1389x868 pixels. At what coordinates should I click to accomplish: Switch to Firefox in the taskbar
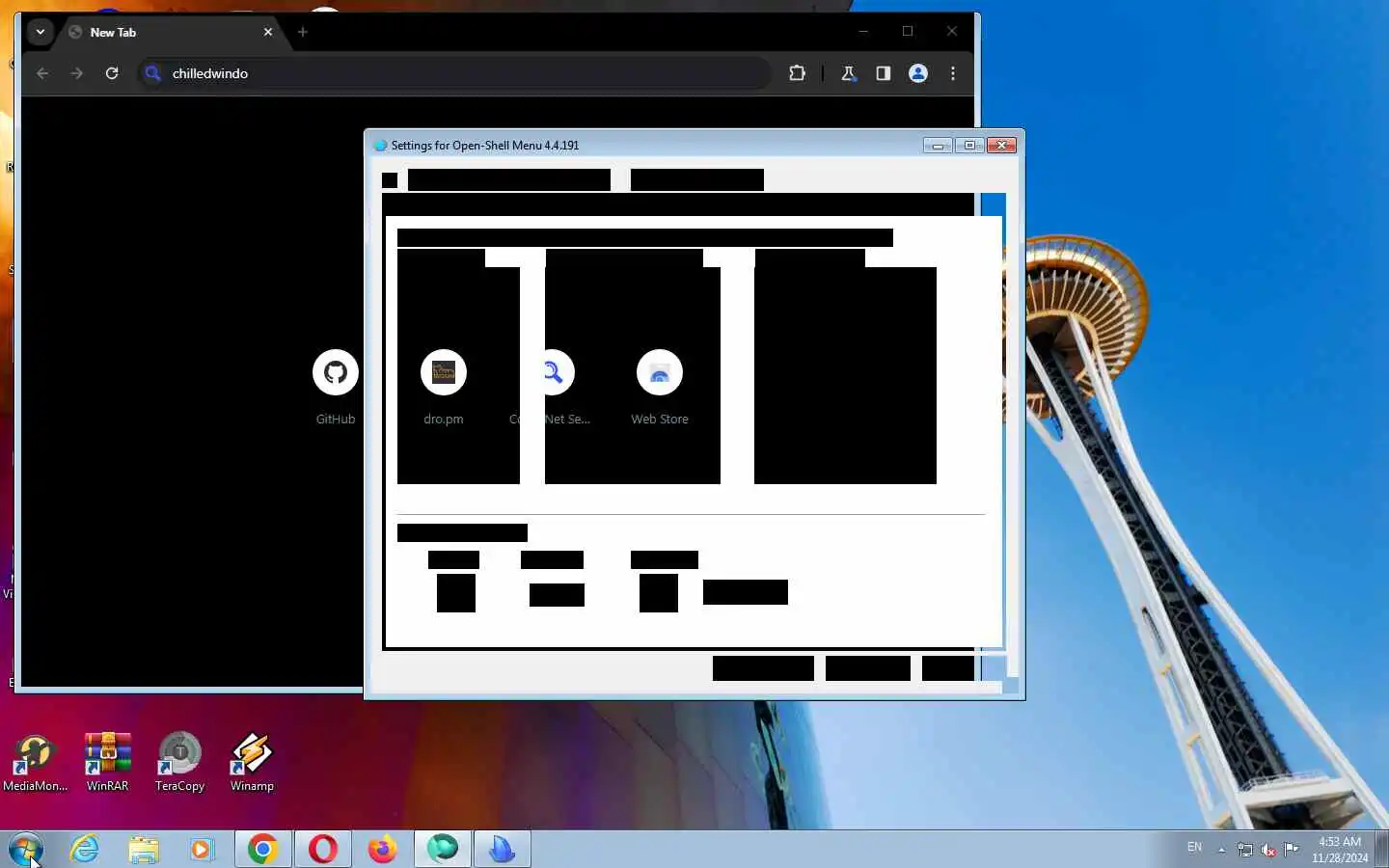point(382,850)
